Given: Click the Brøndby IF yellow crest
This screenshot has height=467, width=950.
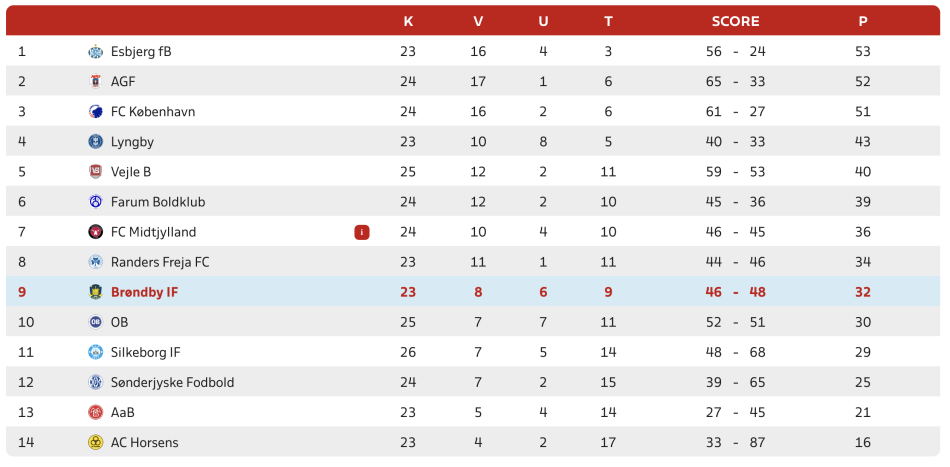Looking at the screenshot, I should [x=95, y=292].
